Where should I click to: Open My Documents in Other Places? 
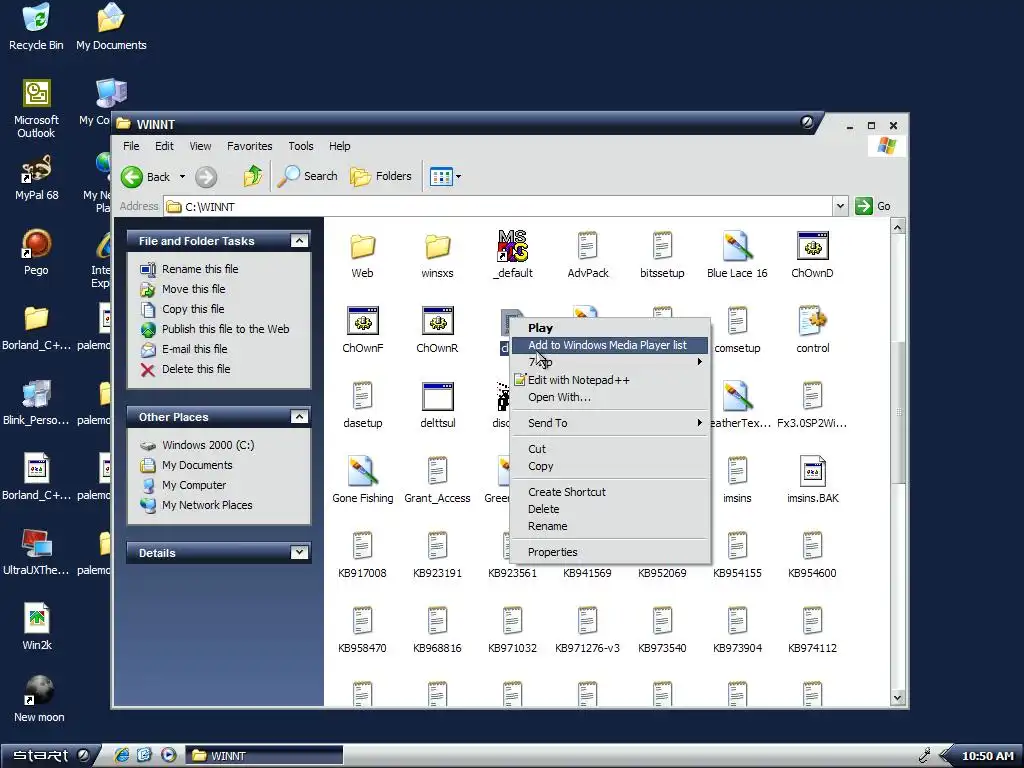tap(197, 465)
